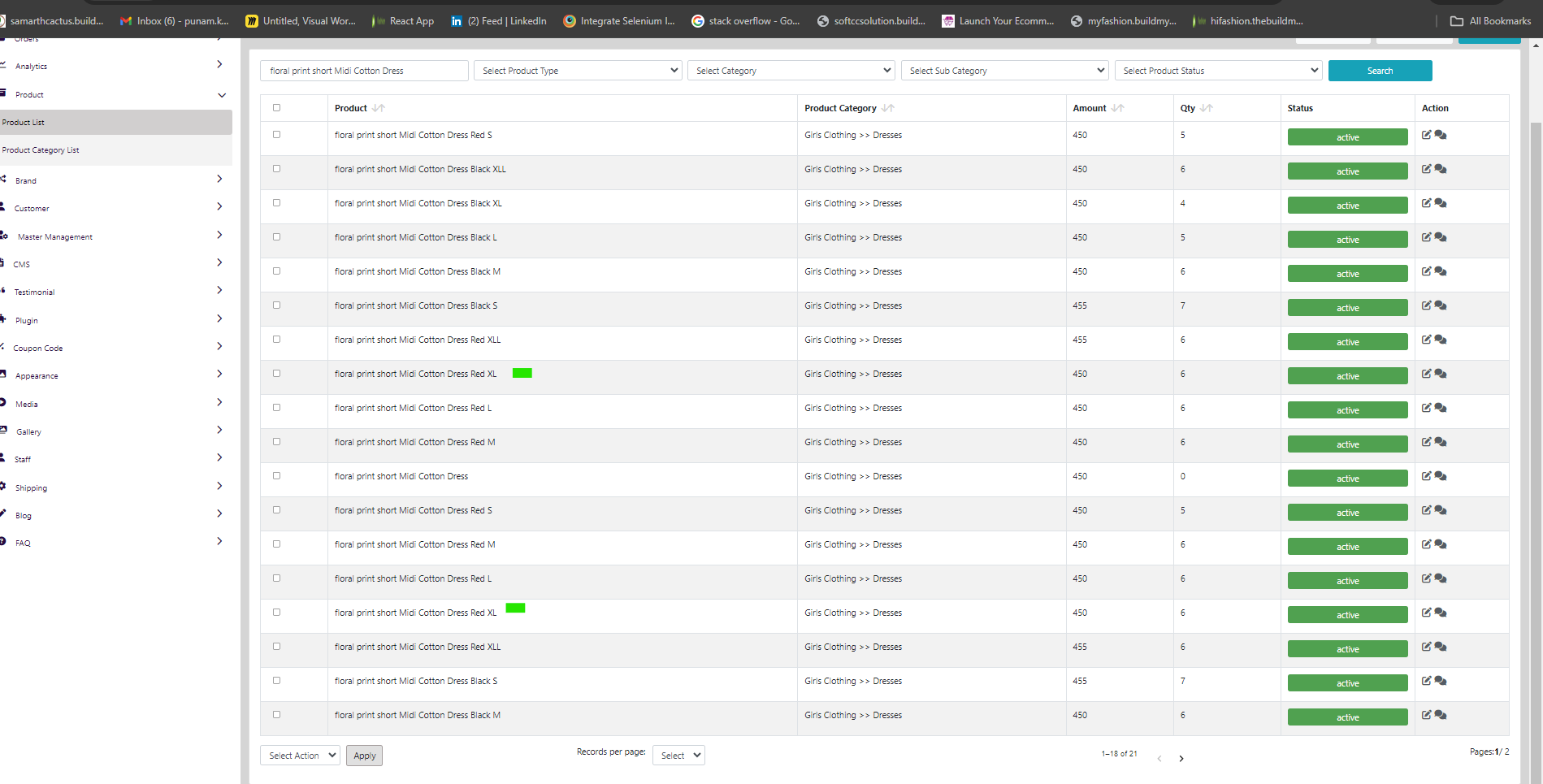Open All Bookmarks folder
The width and height of the screenshot is (1543, 784).
tap(1491, 21)
